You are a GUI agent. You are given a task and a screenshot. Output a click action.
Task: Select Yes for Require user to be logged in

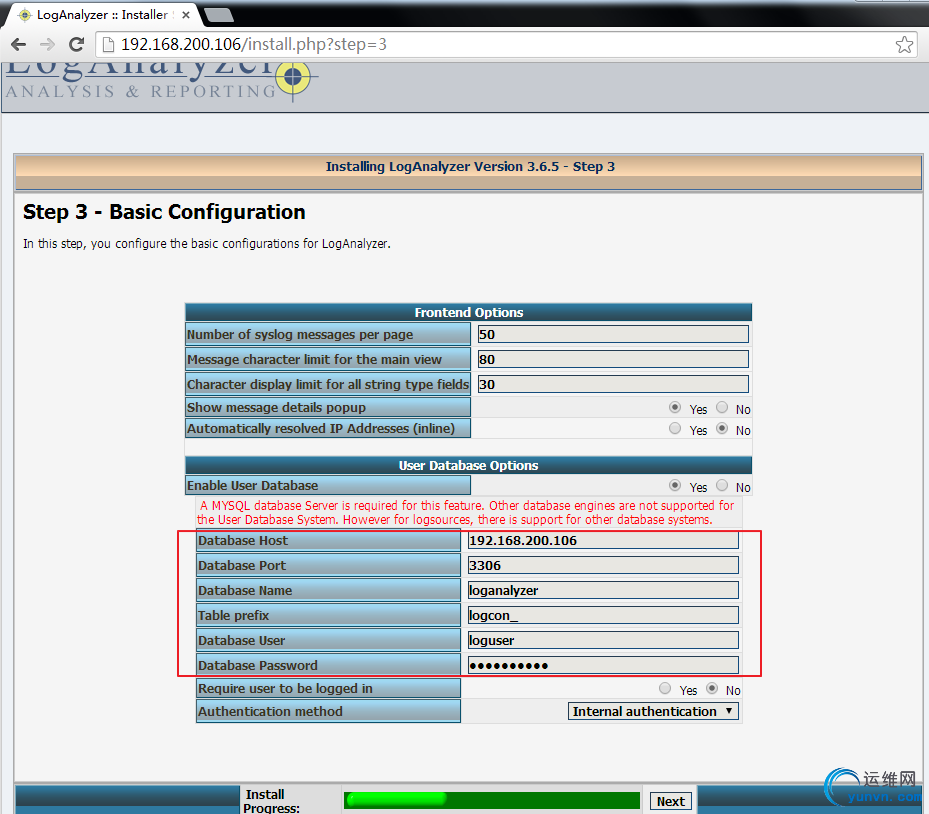pos(665,688)
